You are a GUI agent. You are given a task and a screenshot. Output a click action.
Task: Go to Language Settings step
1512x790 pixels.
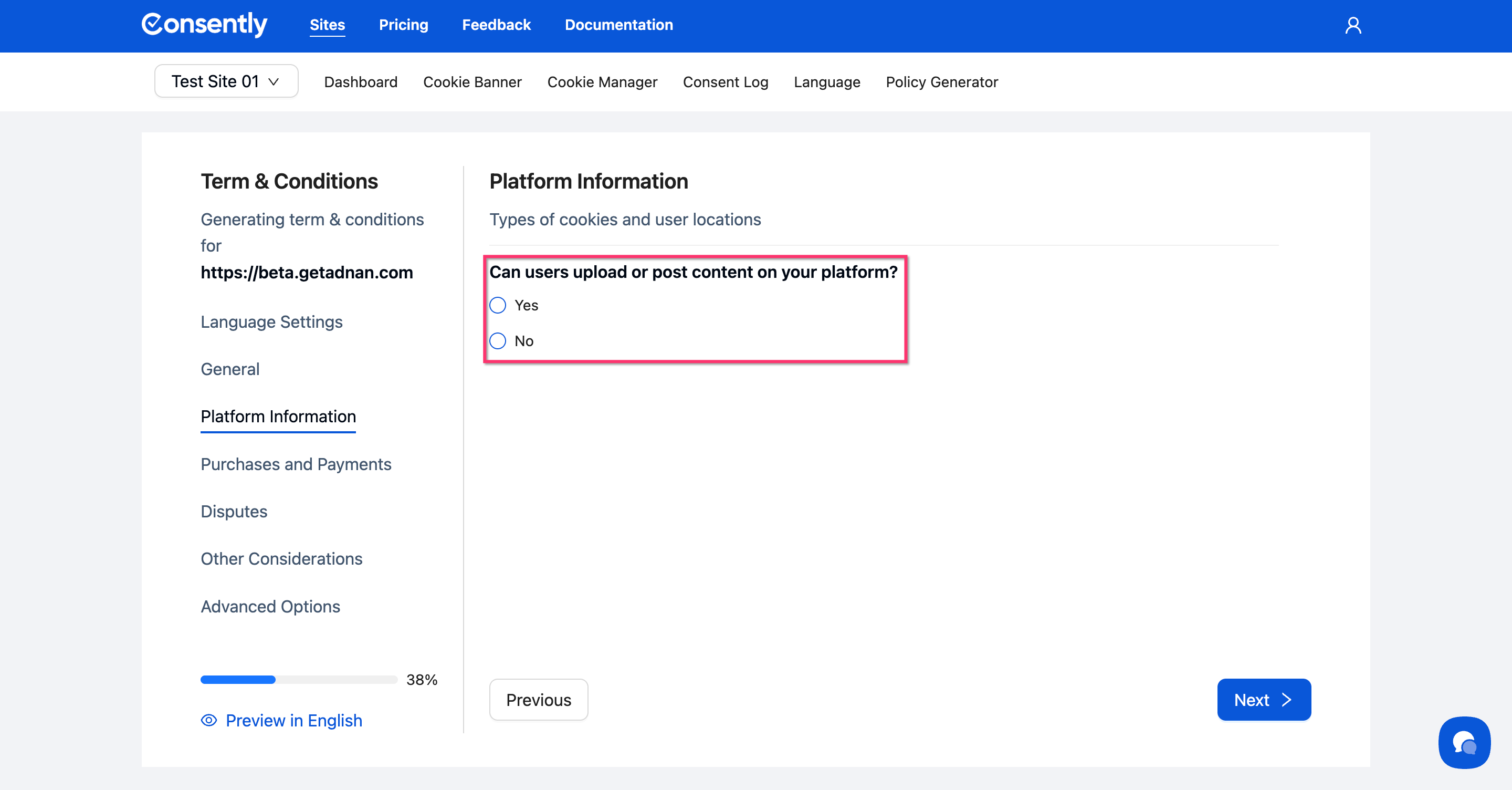pyautogui.click(x=271, y=322)
